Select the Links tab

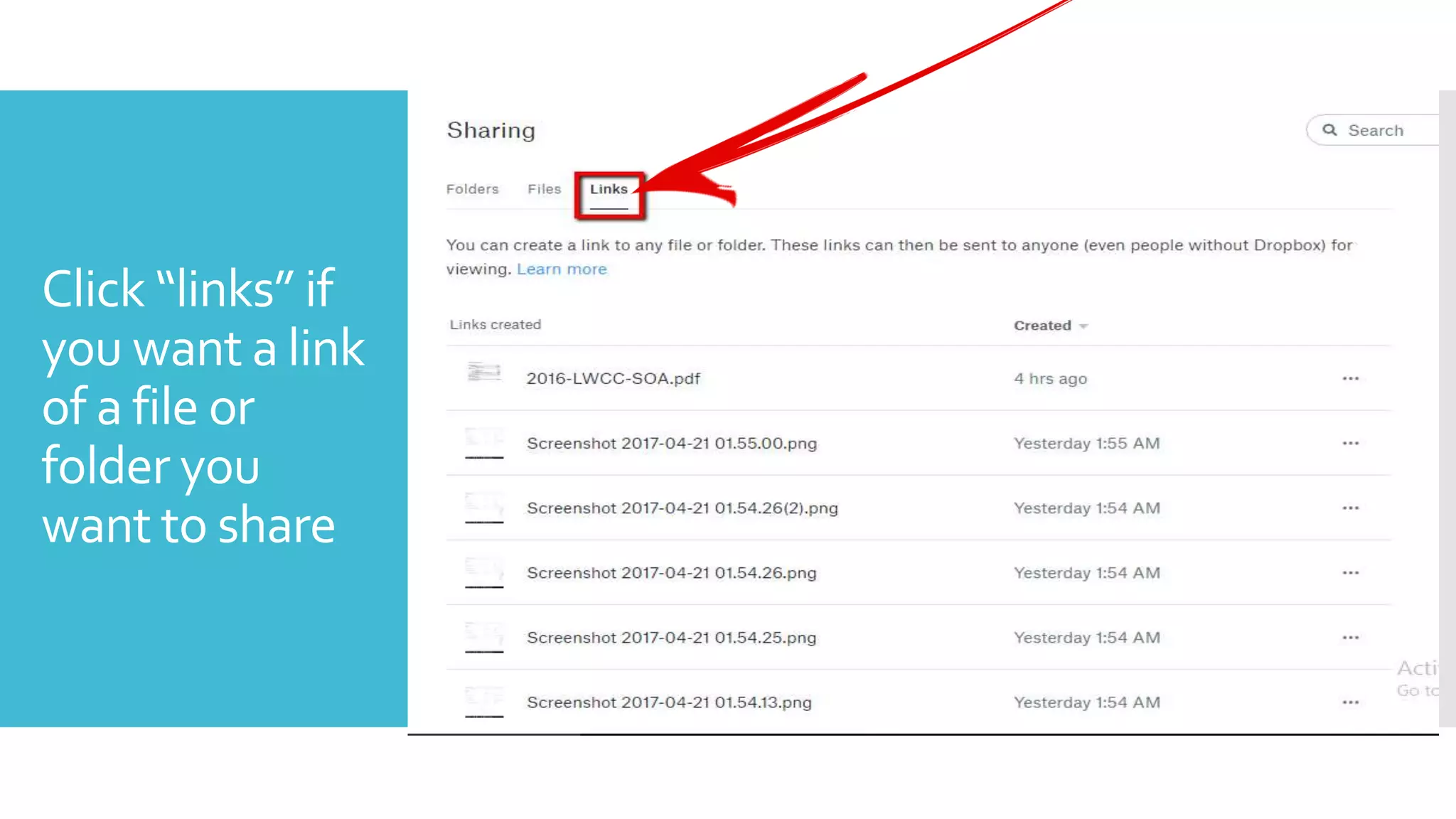pyautogui.click(x=609, y=189)
